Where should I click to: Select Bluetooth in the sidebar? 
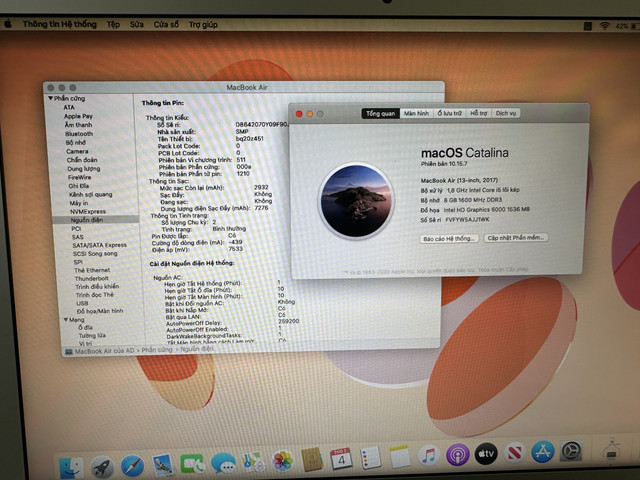tap(79, 134)
